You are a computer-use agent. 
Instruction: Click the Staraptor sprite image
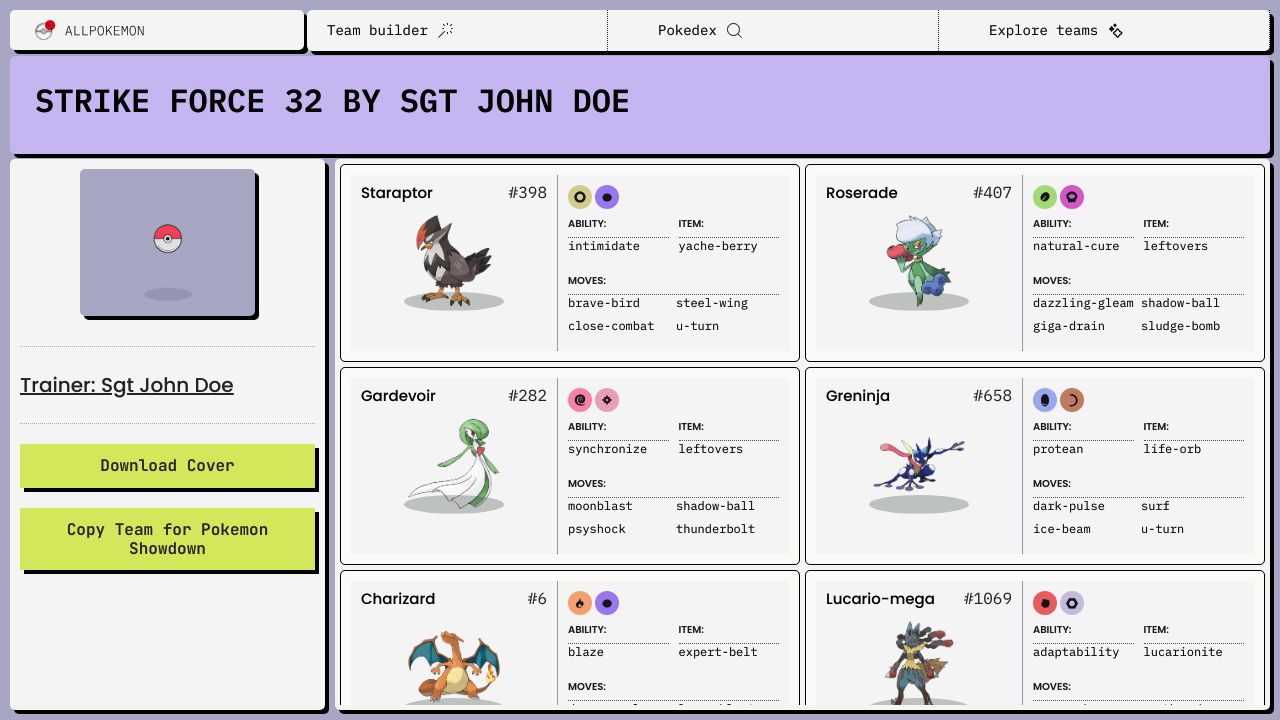click(454, 260)
